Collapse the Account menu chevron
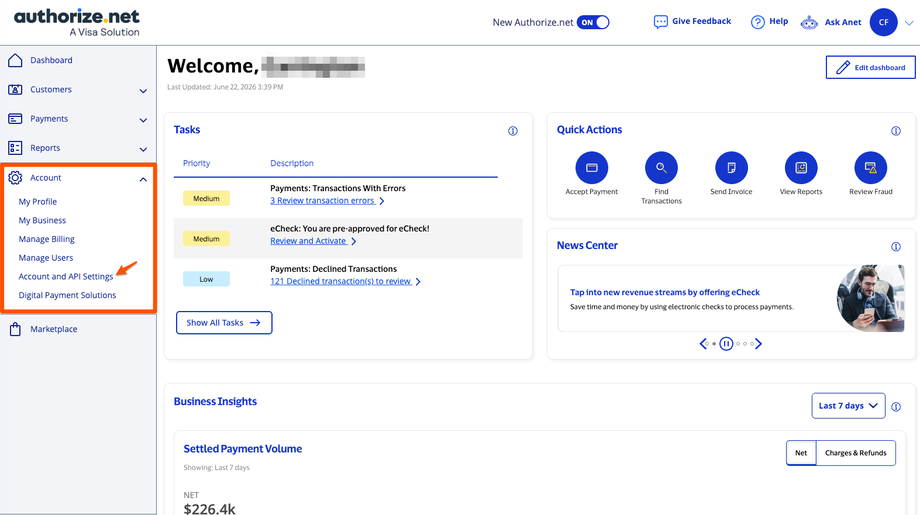Screen dimensions: 920x515 [143, 179]
